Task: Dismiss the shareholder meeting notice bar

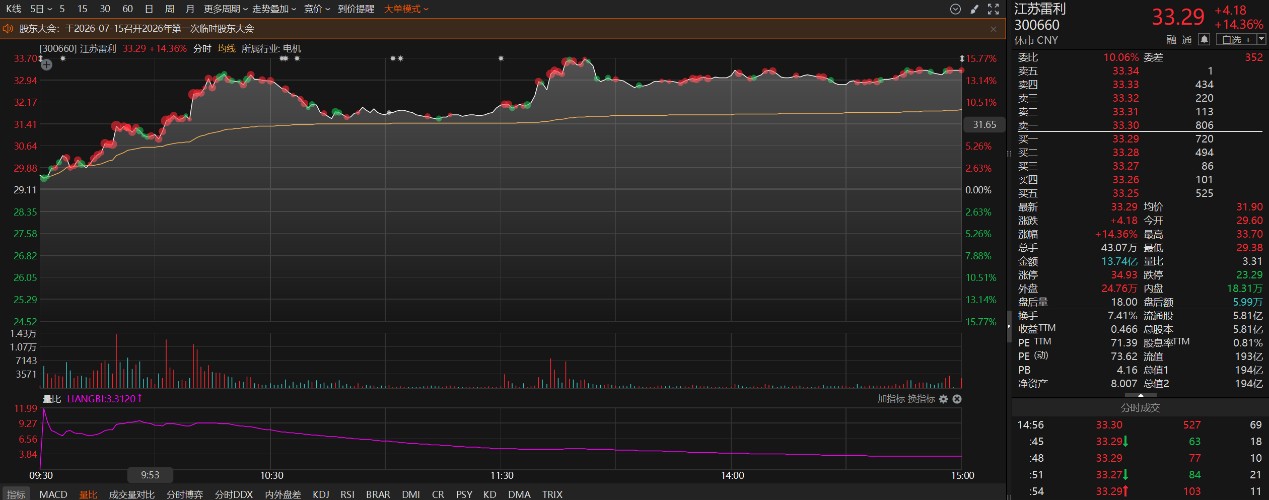Action: [x=994, y=28]
